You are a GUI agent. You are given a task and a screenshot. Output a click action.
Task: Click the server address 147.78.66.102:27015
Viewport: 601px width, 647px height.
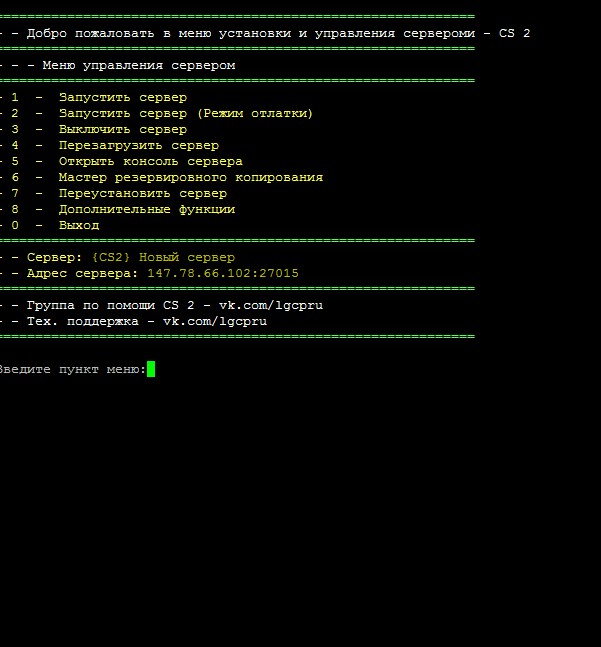click(x=222, y=273)
